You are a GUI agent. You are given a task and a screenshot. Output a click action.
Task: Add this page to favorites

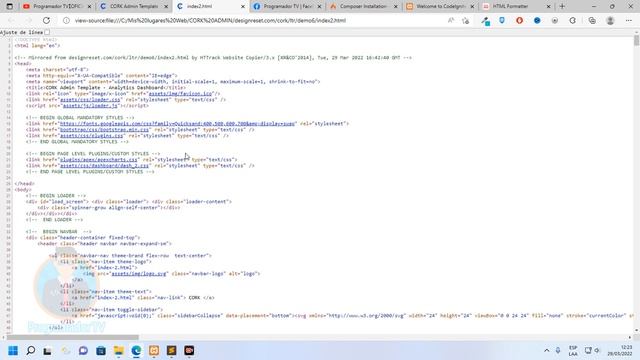(465, 20)
